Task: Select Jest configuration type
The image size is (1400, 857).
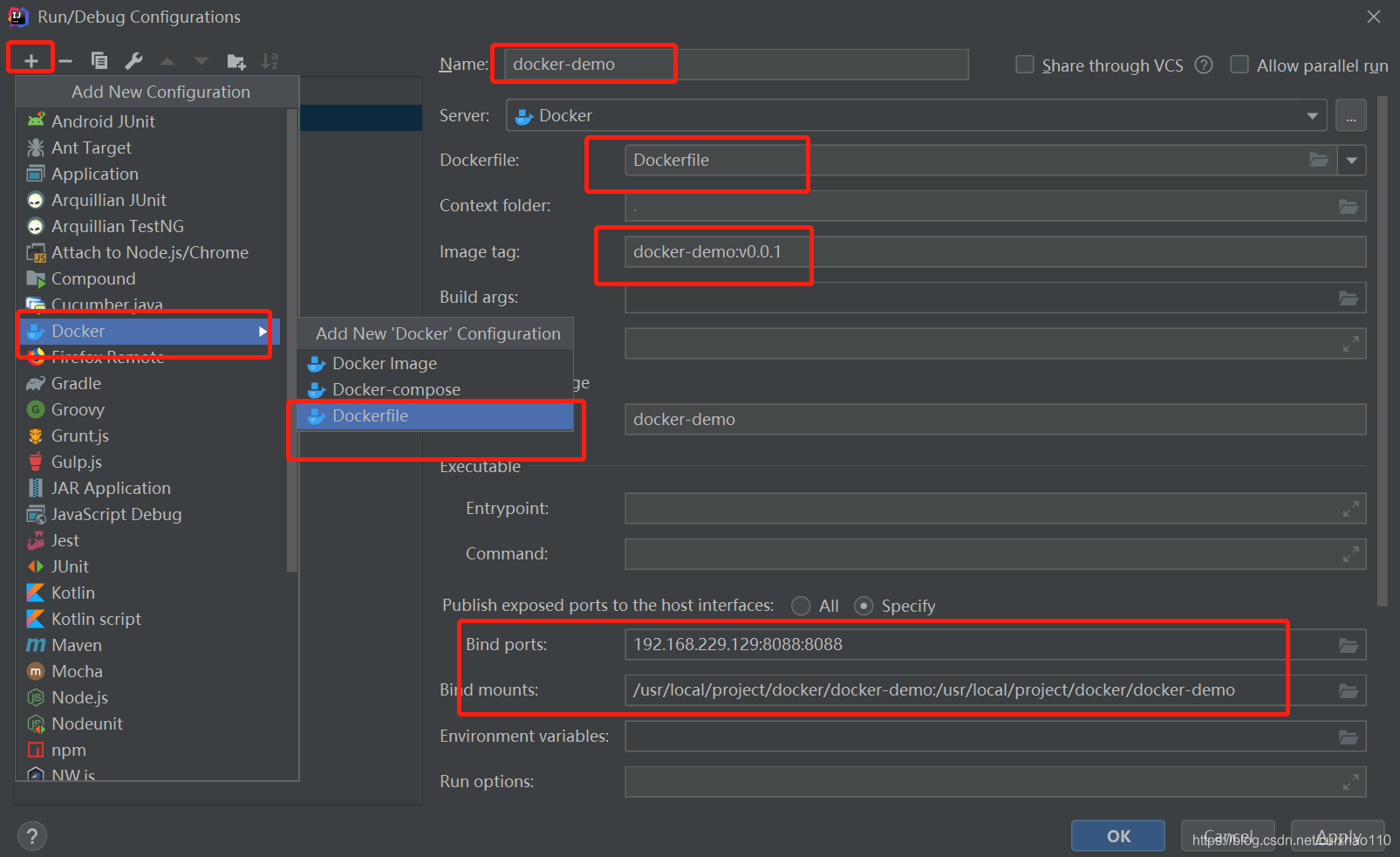Action: [153, 540]
